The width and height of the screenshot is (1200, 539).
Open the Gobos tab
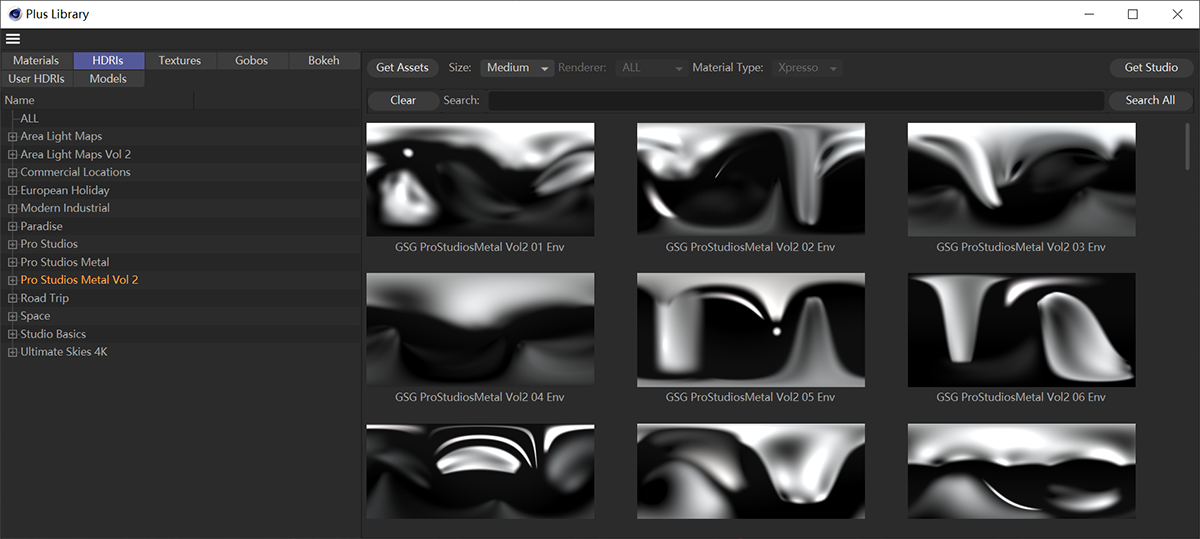tap(251, 61)
